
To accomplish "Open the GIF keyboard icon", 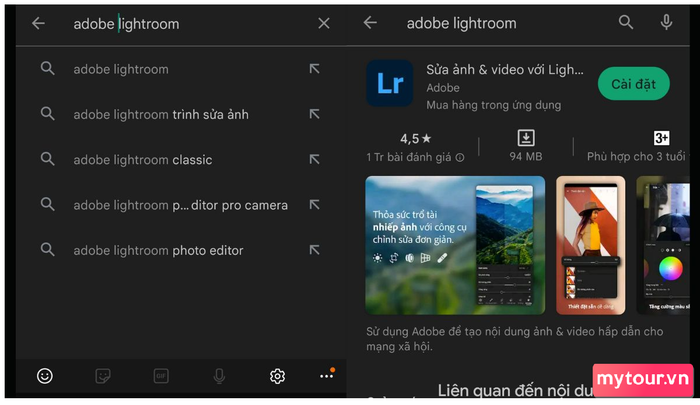I will (x=161, y=376).
